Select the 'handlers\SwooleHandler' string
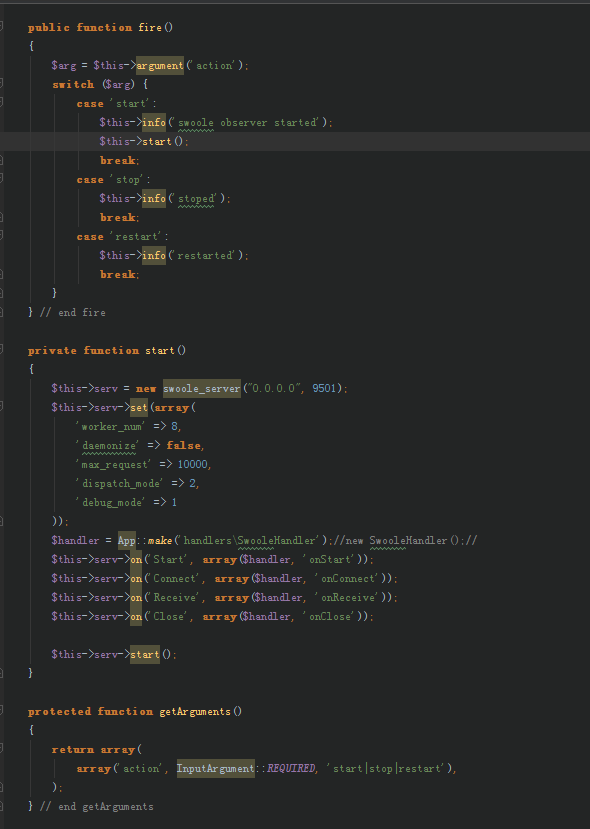Viewport: 590px width, 829px height. pos(250,541)
